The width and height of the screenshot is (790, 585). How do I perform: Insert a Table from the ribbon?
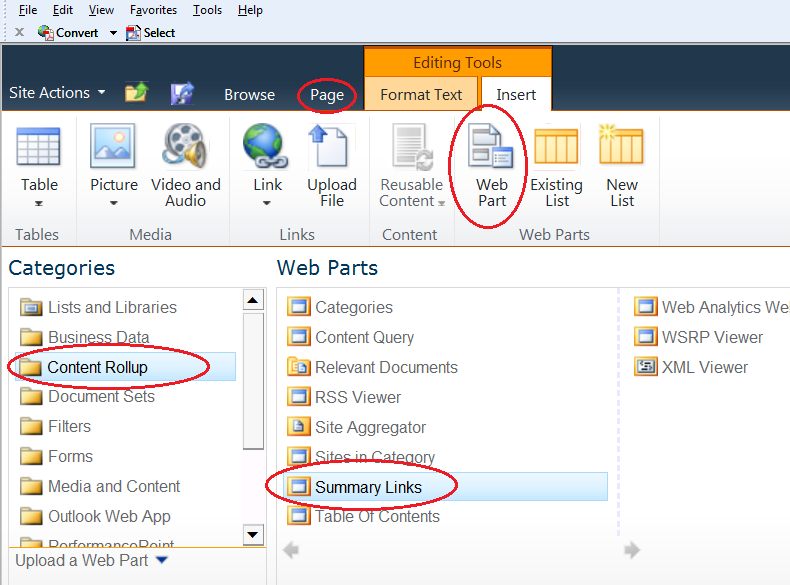point(39,165)
